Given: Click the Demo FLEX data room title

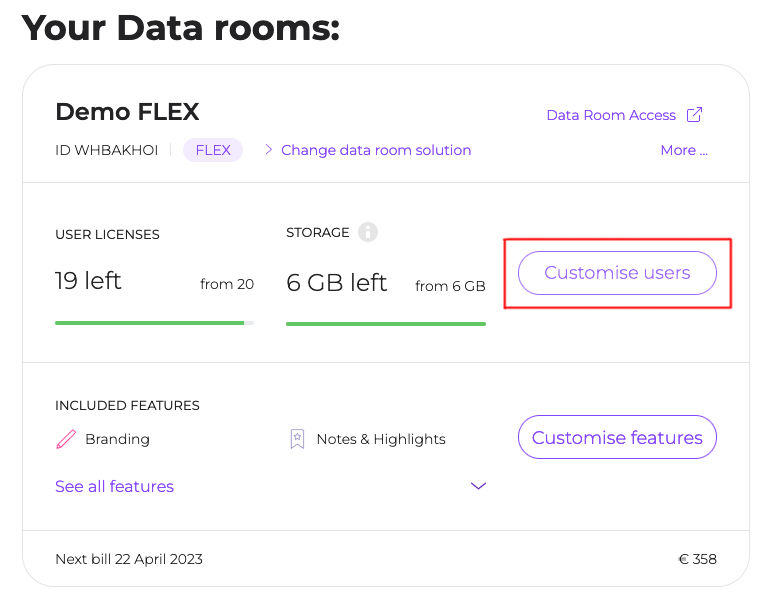Looking at the screenshot, I should [x=127, y=111].
